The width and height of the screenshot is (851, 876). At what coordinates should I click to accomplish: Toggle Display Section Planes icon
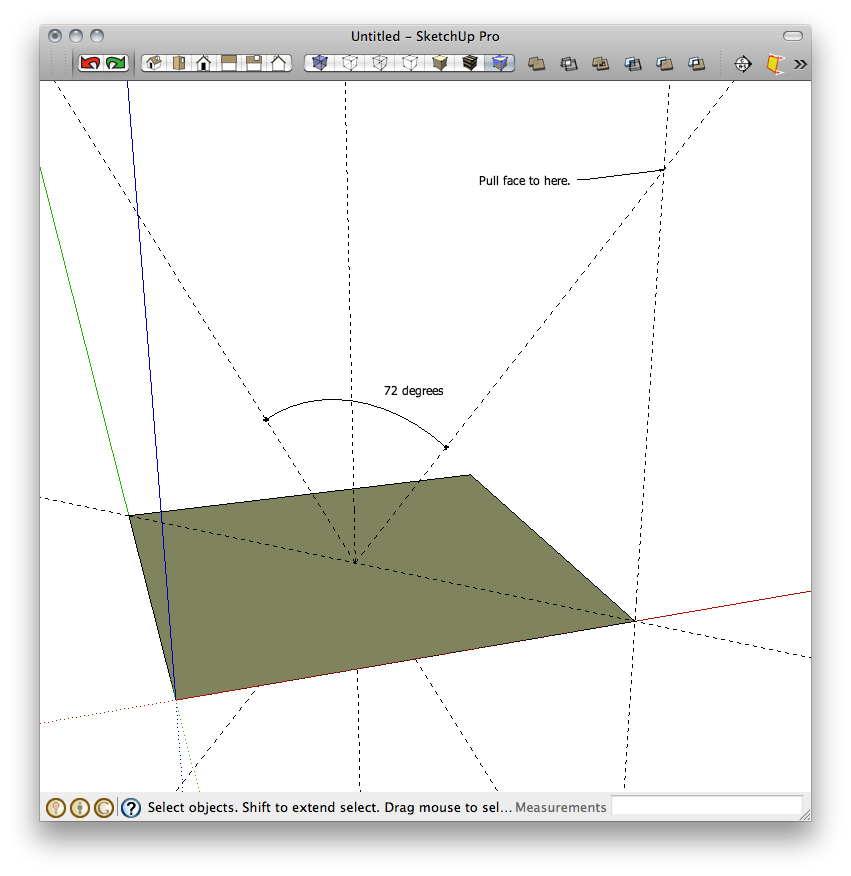(x=775, y=64)
